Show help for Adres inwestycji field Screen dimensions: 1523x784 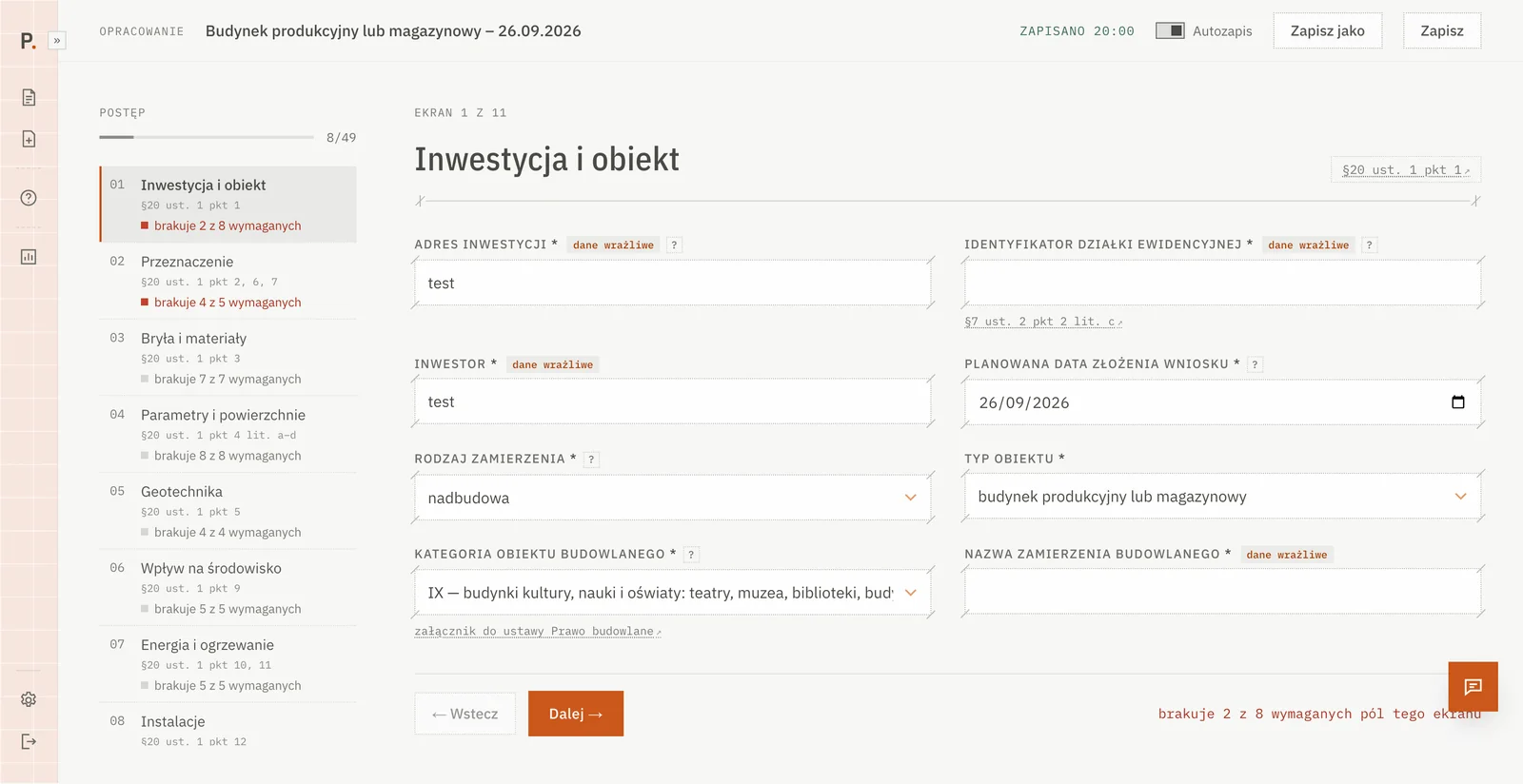tap(674, 245)
